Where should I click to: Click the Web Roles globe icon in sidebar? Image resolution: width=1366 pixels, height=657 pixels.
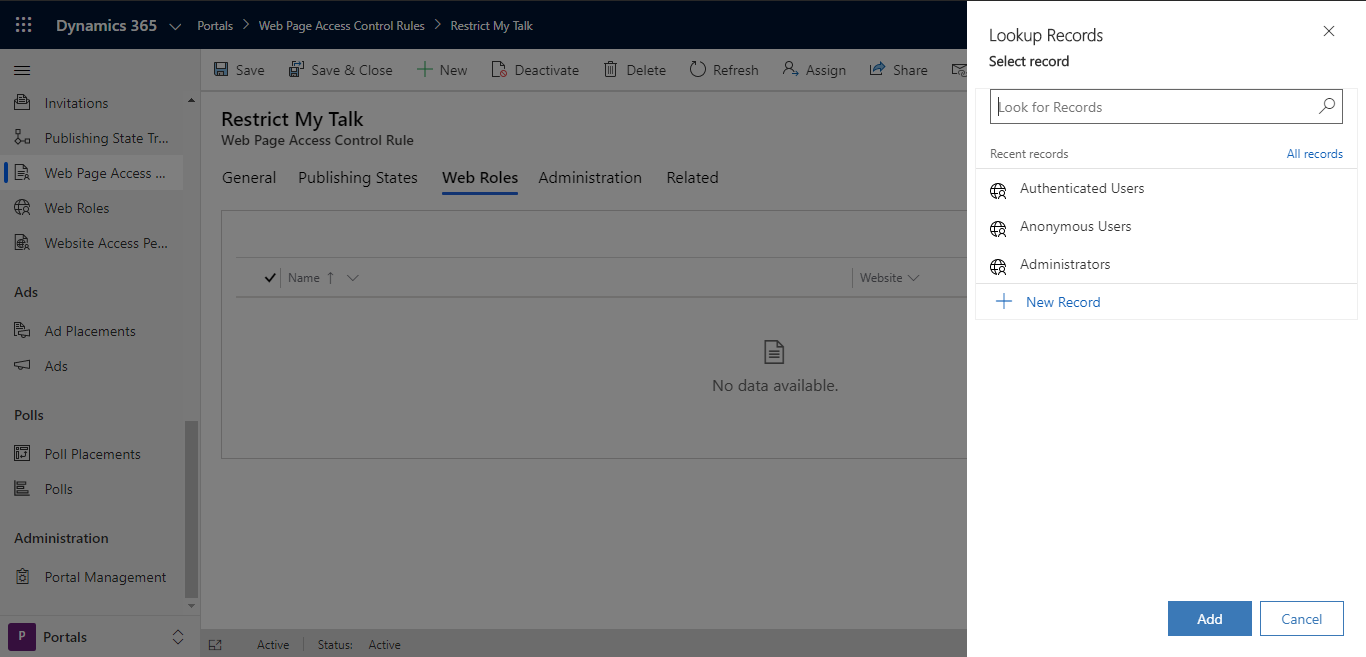22,208
